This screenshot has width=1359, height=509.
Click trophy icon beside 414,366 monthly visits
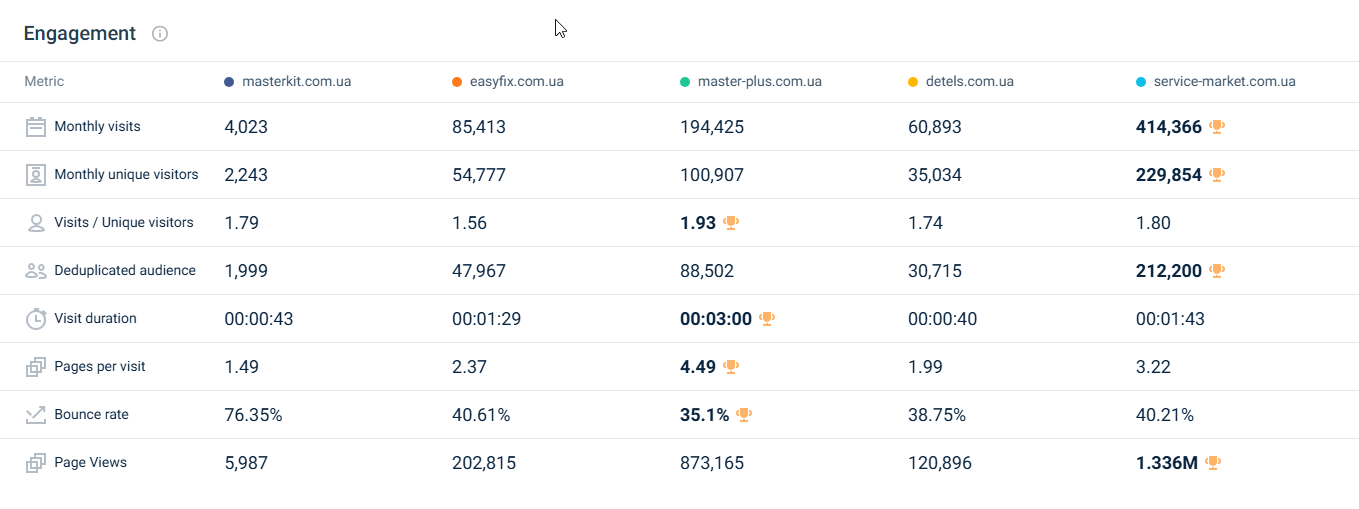1217,127
